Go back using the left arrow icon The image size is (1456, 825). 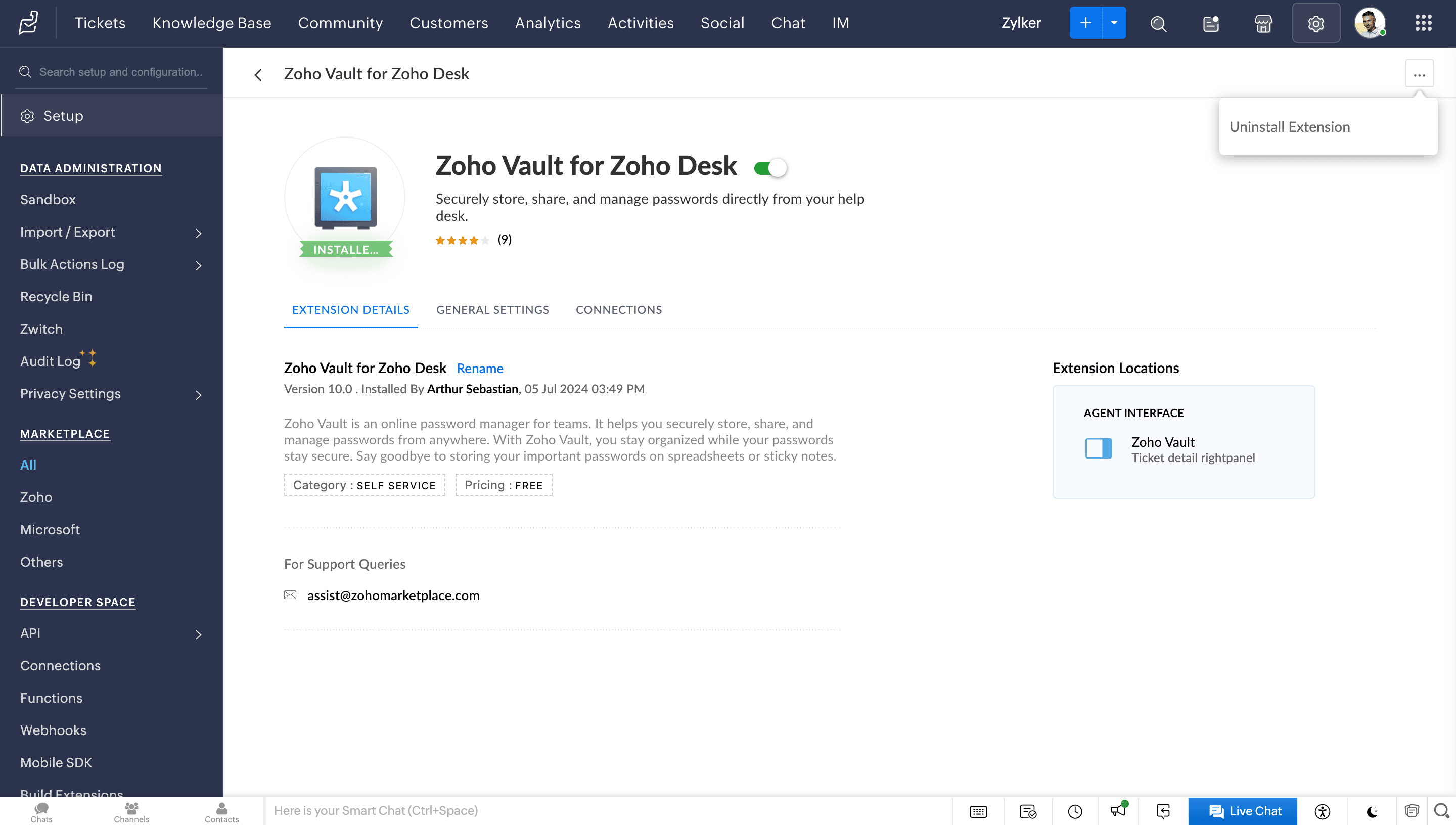click(258, 74)
